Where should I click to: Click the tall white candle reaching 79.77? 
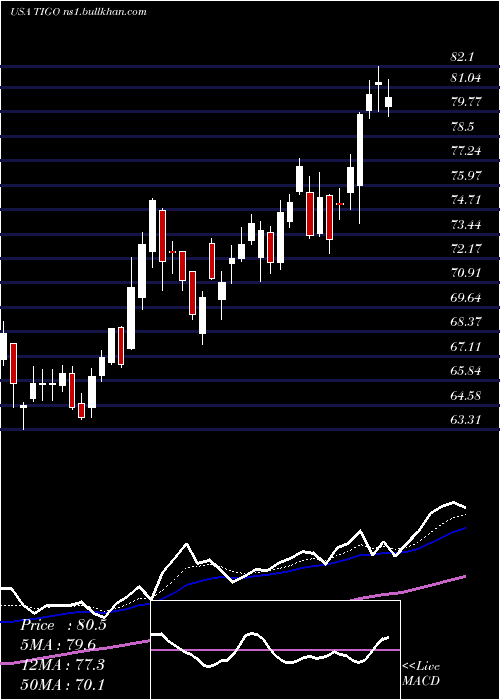pyautogui.click(x=360, y=150)
